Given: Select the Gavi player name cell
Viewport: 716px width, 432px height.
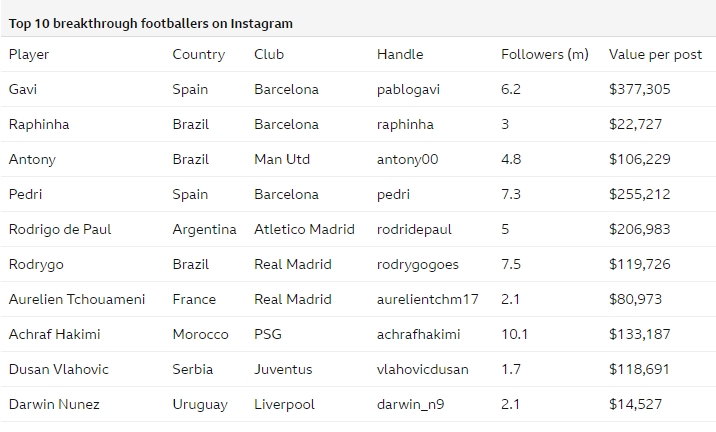Looking at the screenshot, I should coord(23,89).
